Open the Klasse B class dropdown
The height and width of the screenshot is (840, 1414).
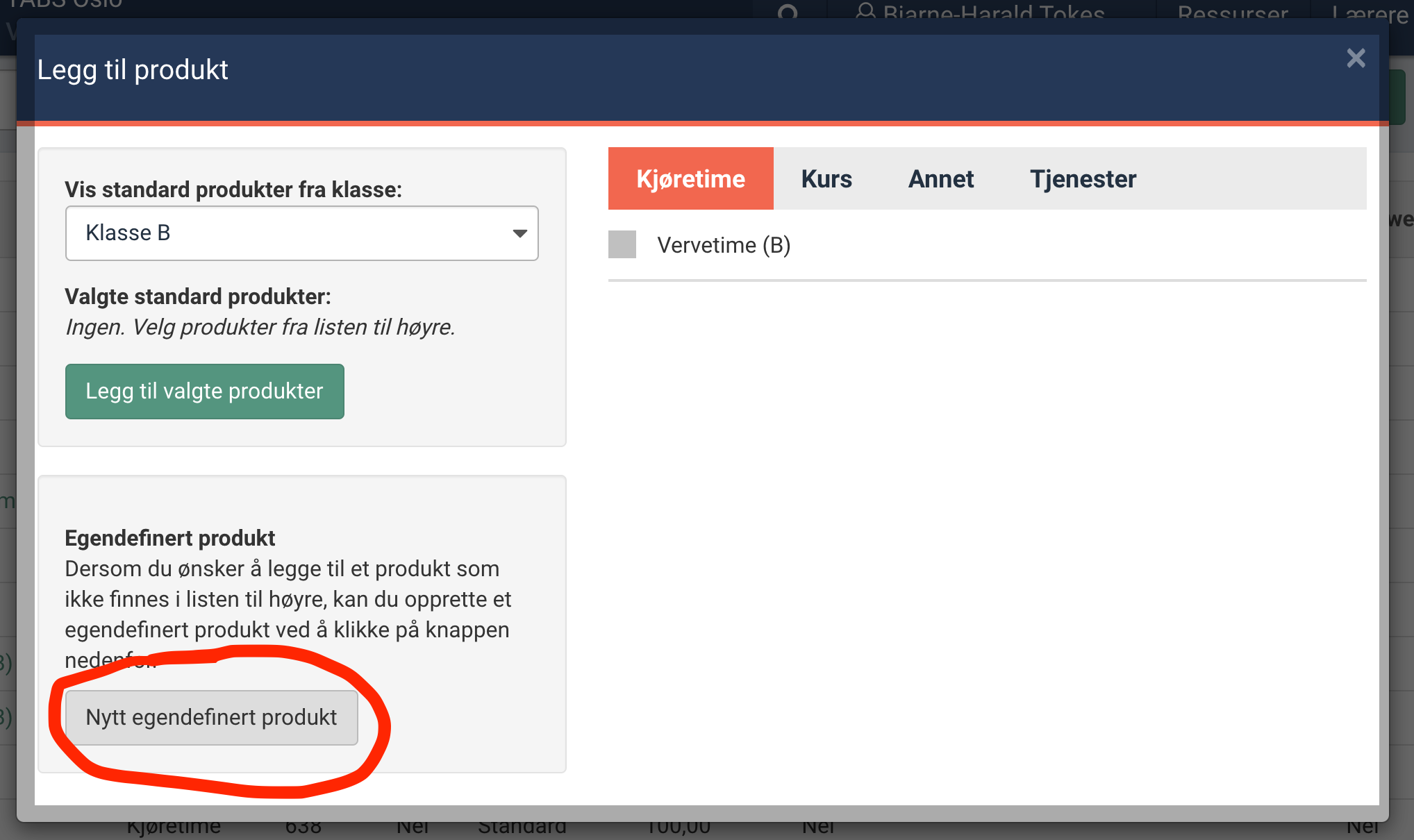302,233
